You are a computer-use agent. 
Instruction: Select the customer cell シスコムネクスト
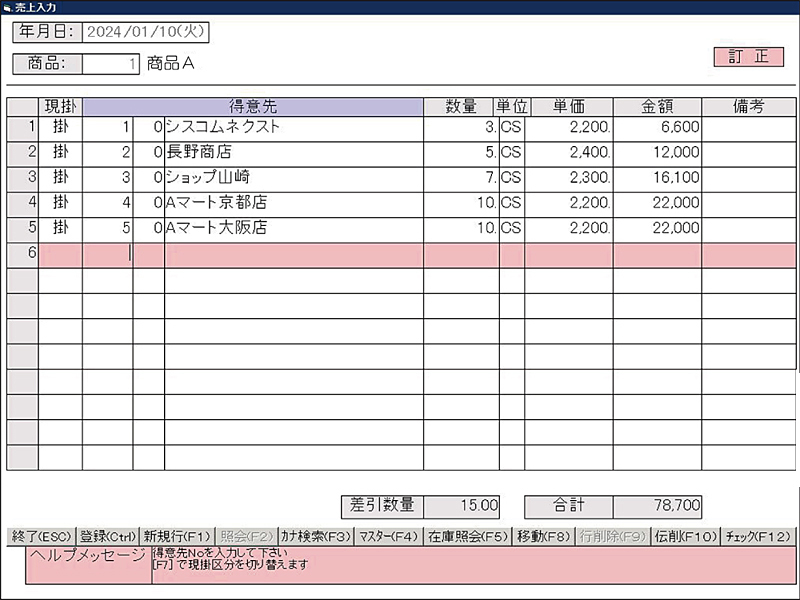coord(293,128)
